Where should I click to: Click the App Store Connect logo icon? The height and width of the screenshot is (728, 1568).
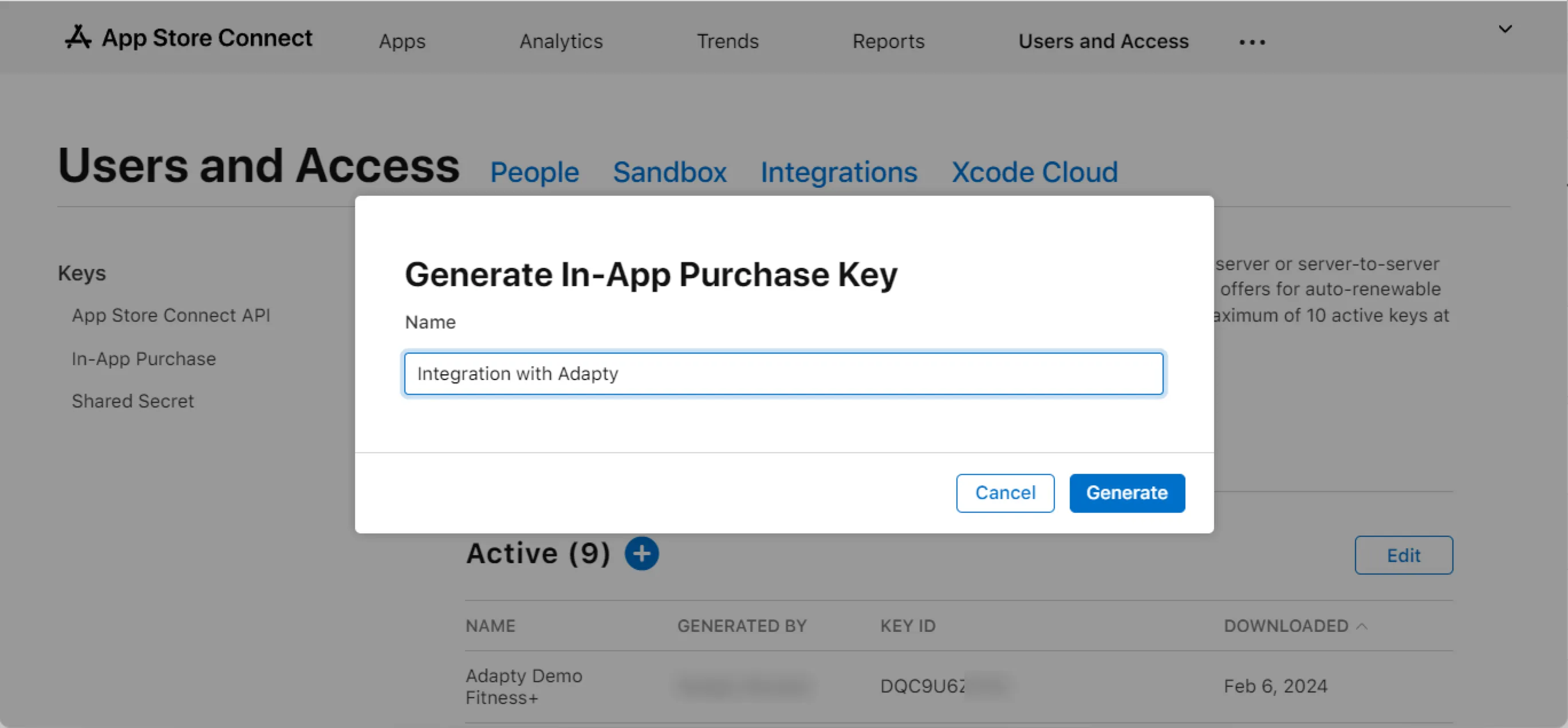78,37
